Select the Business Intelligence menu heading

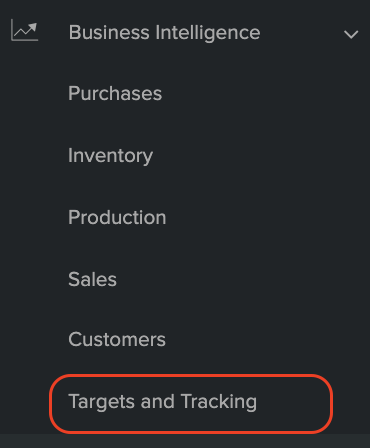164,32
